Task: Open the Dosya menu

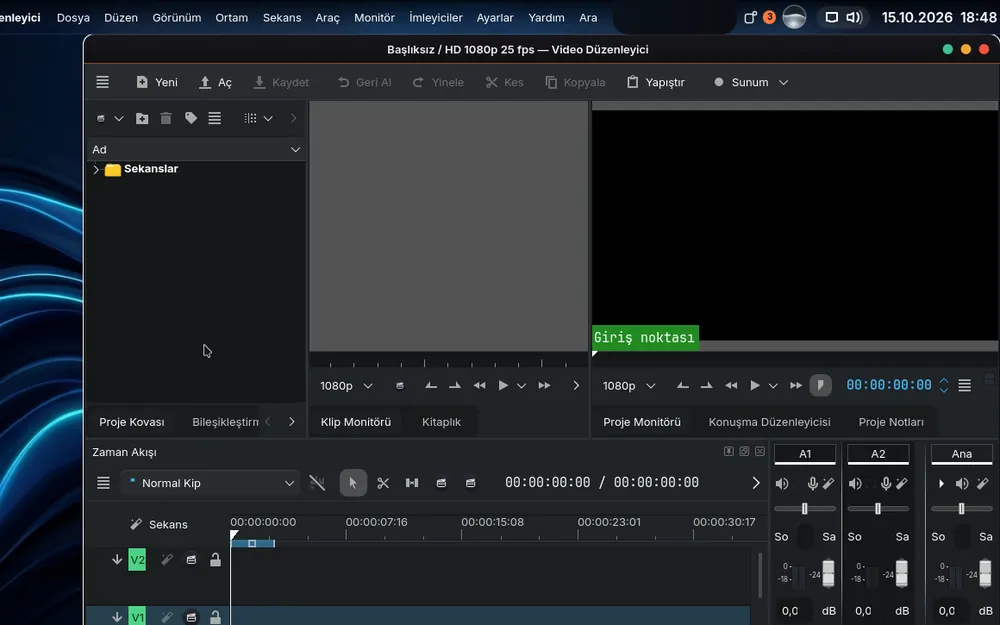Action: click(73, 18)
